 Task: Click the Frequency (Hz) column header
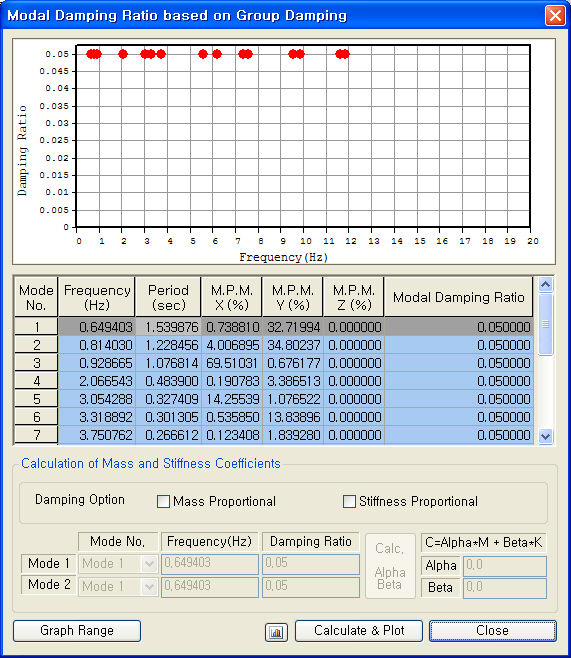tap(97, 297)
